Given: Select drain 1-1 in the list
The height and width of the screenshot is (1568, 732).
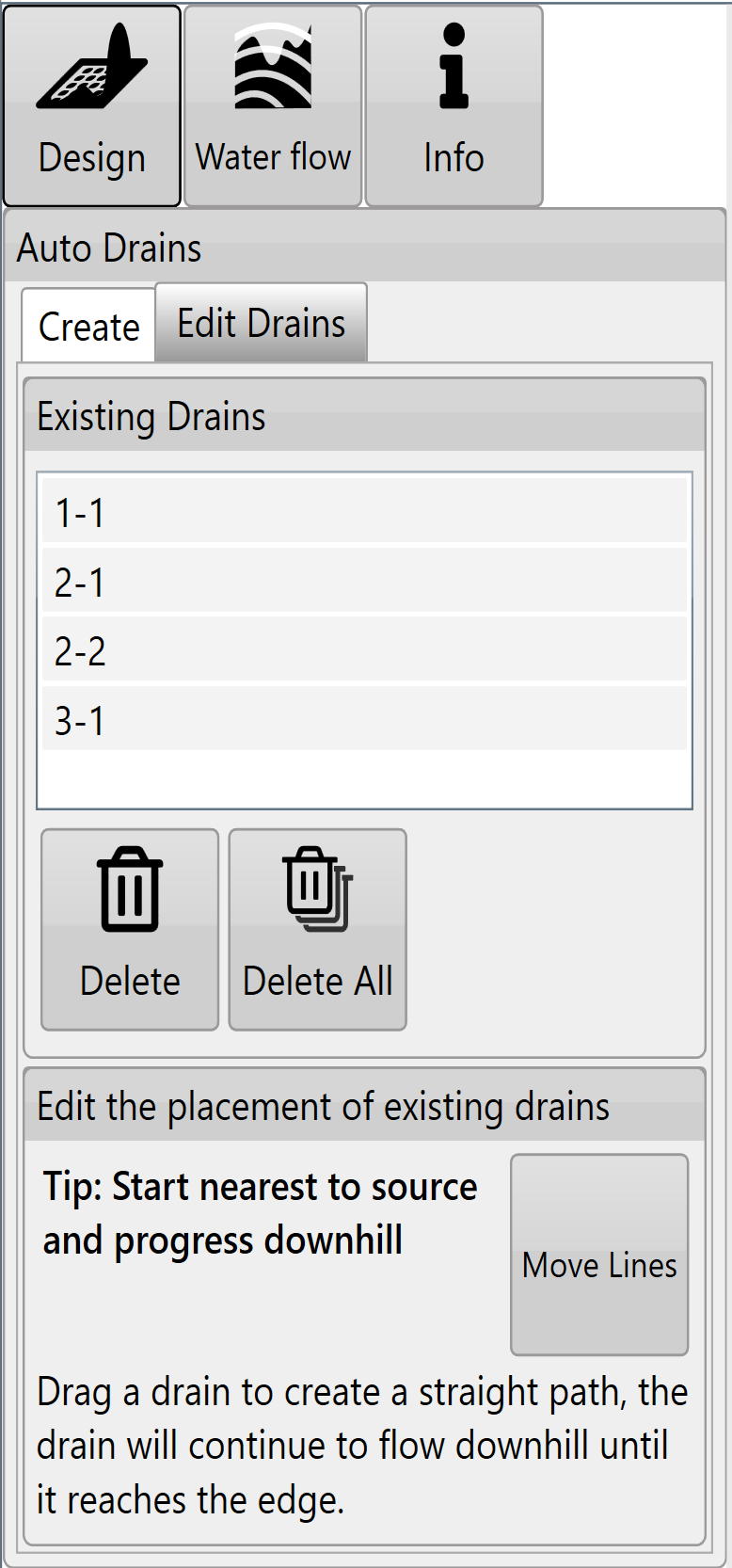Looking at the screenshot, I should (x=364, y=512).
